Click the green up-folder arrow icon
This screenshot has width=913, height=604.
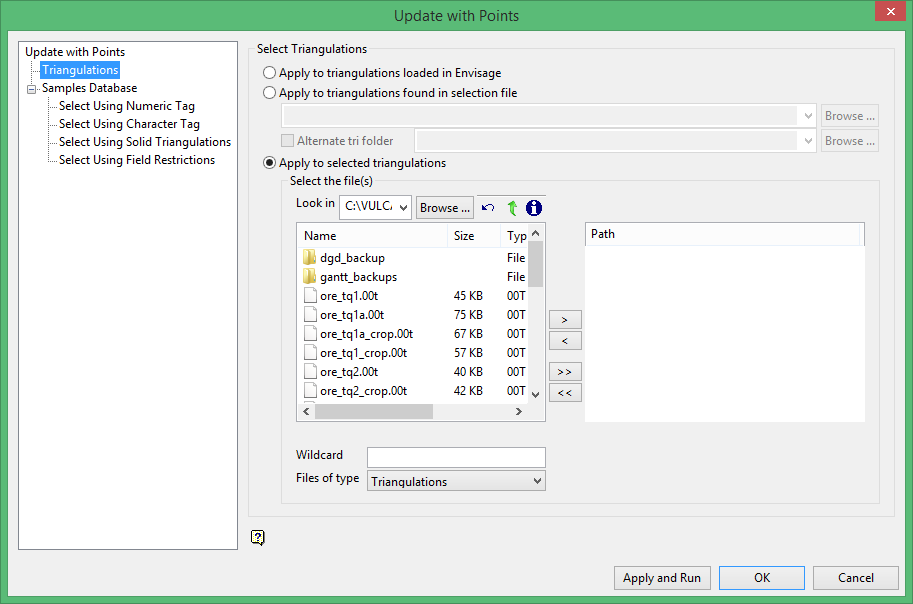(x=512, y=208)
